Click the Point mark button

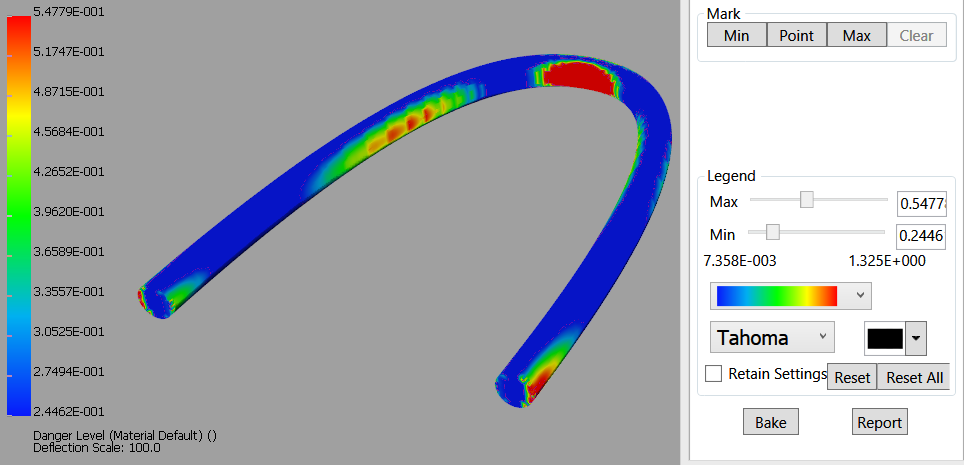[x=797, y=36]
